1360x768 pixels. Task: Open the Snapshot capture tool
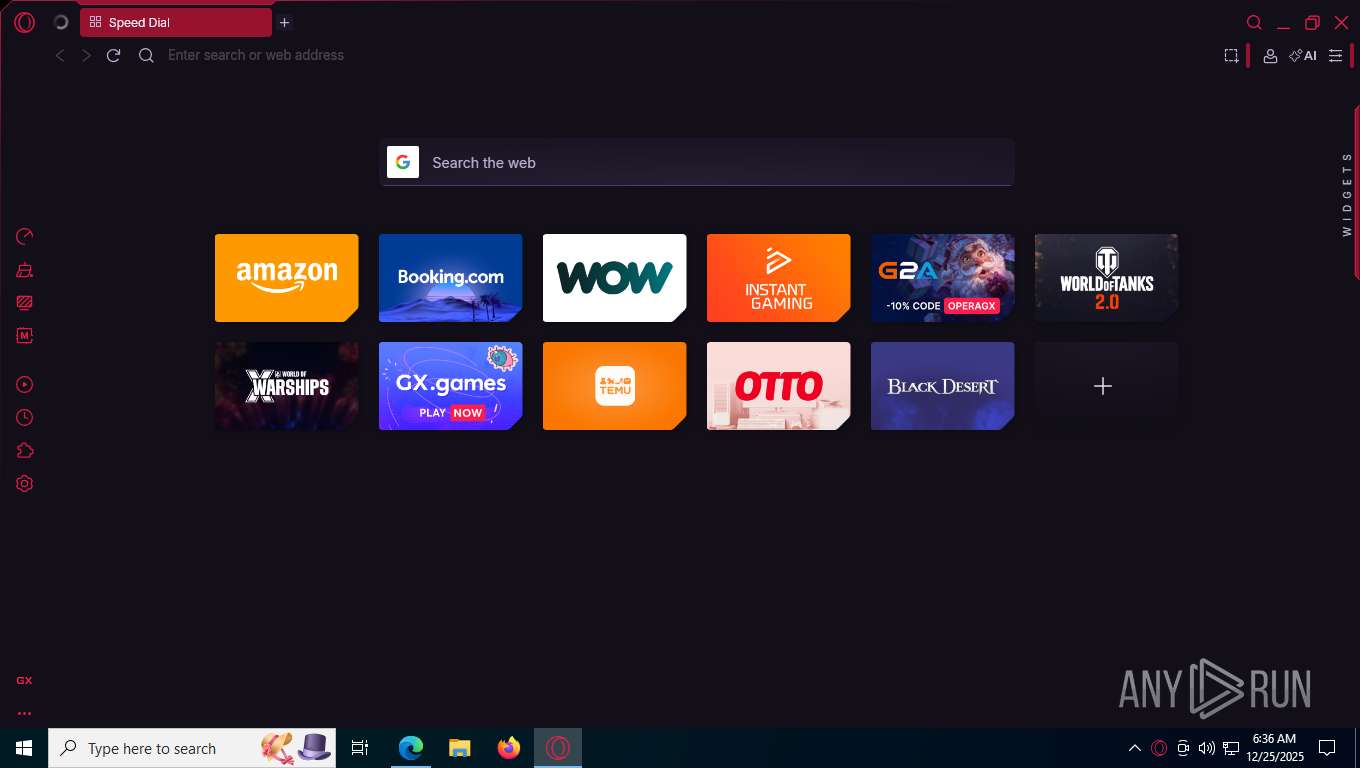click(1231, 56)
